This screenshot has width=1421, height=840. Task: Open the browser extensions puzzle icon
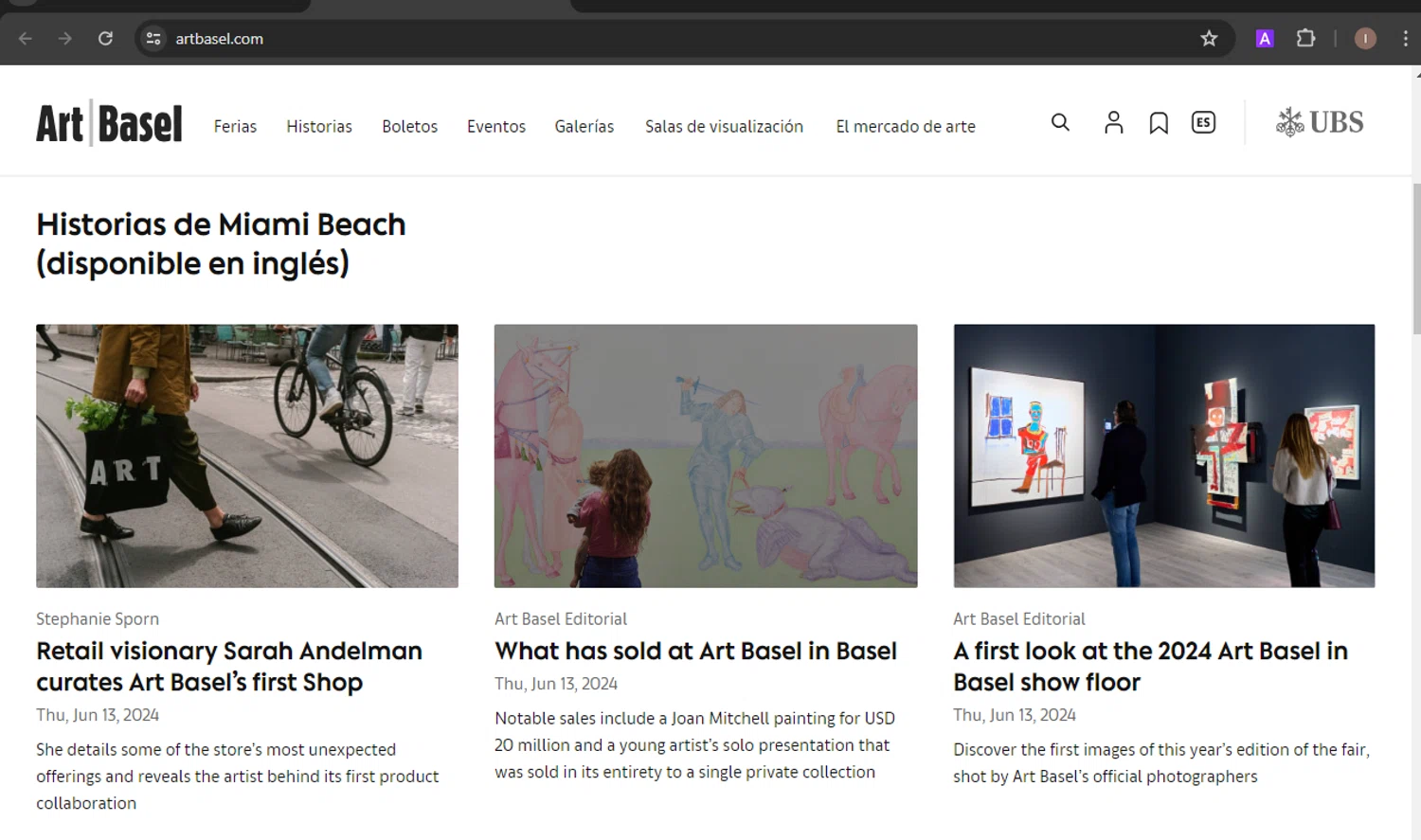pos(1305,39)
